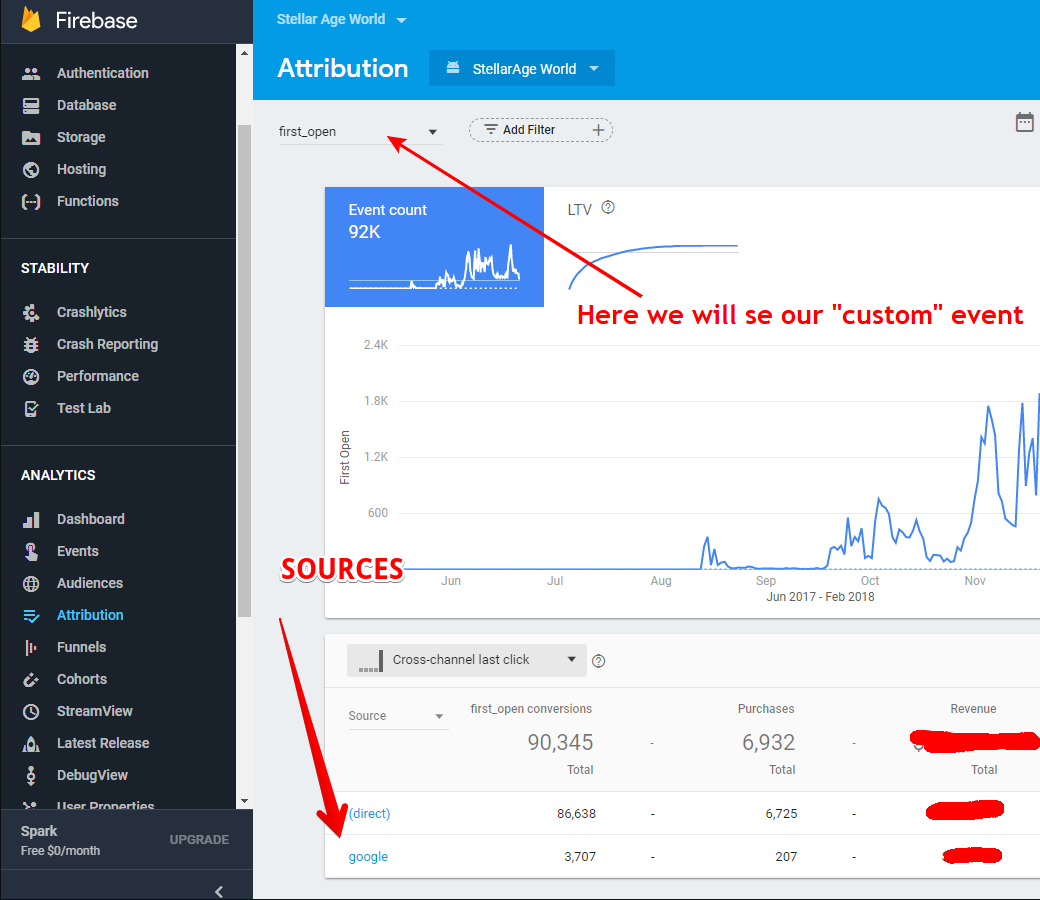Open Events via its touch-hand icon
Viewport: 1040px width, 900px height.
click(x=31, y=551)
